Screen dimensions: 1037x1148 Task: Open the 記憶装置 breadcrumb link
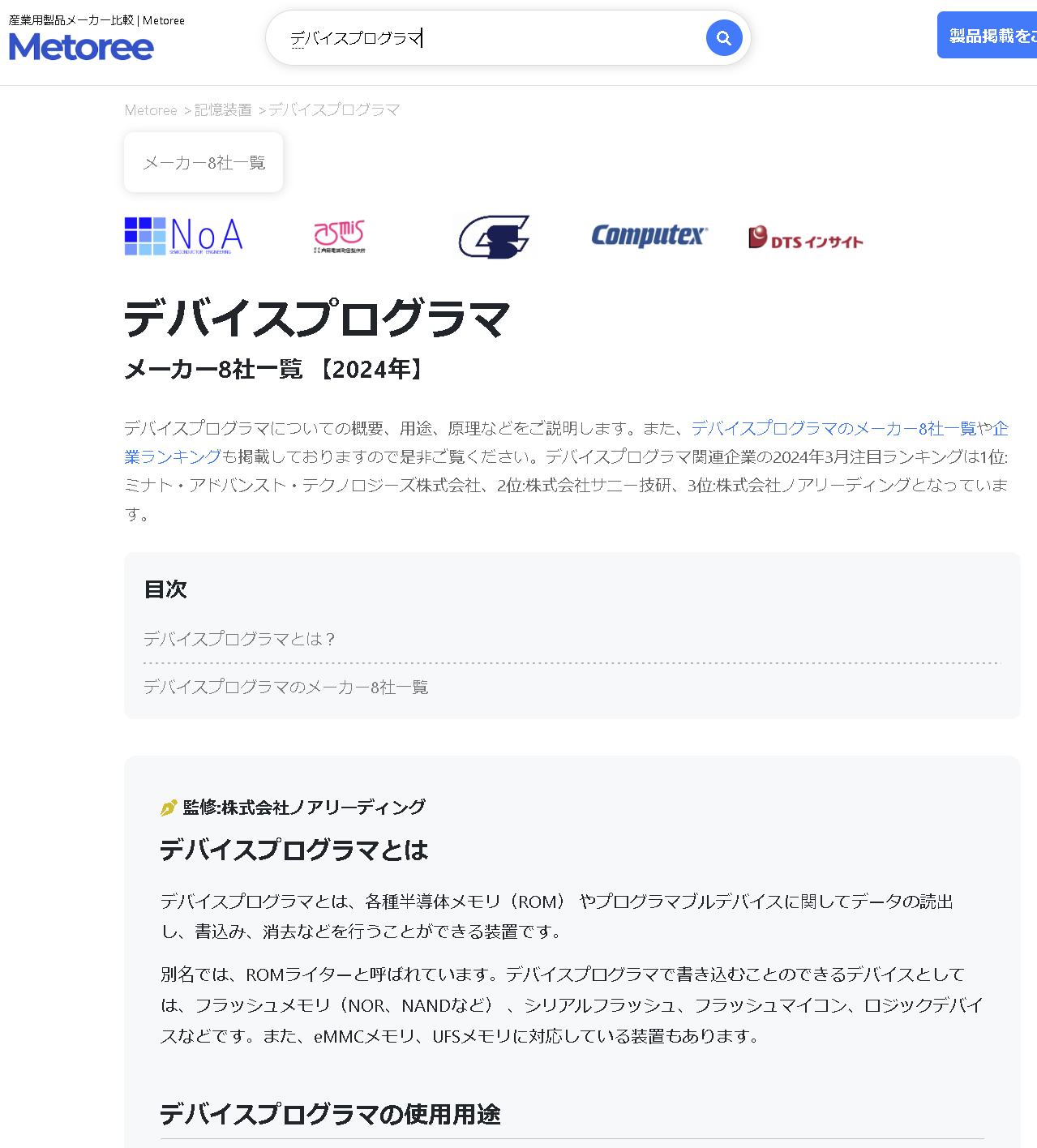pos(223,110)
